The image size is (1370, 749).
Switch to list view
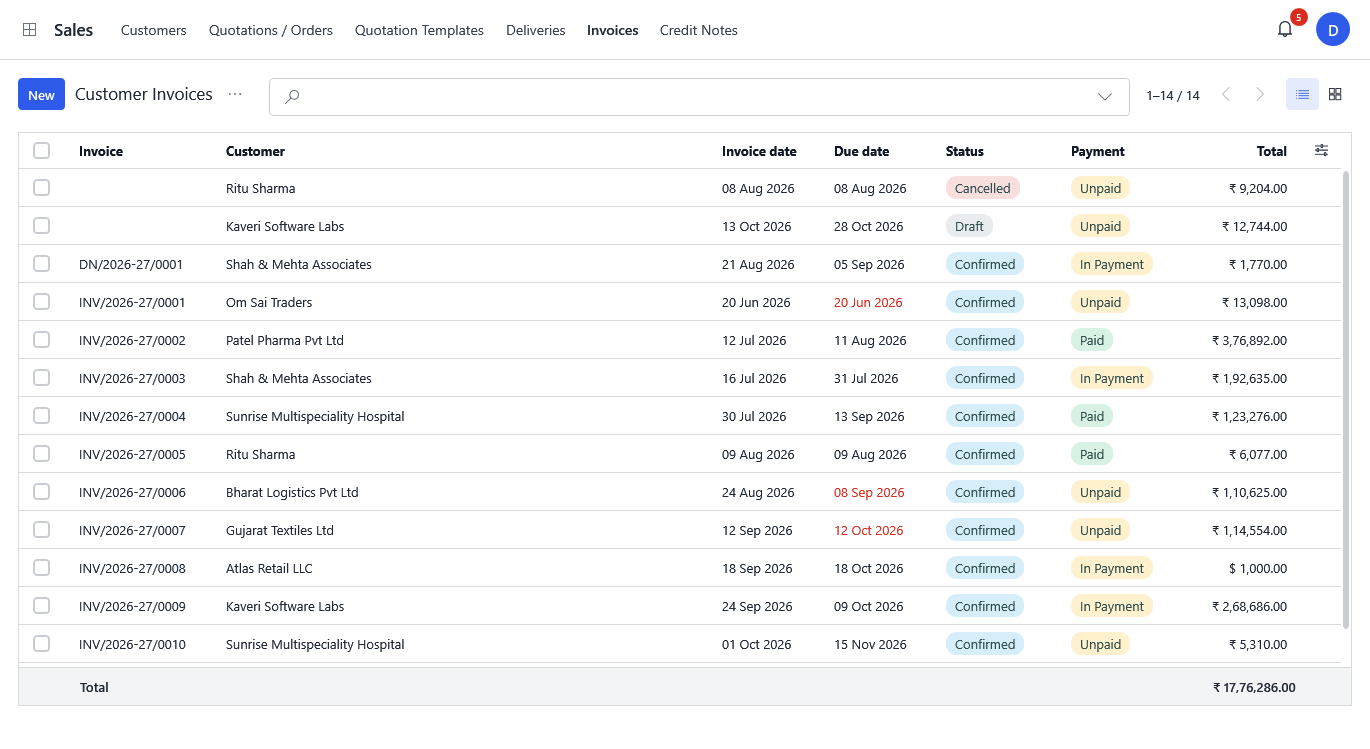tap(1302, 95)
